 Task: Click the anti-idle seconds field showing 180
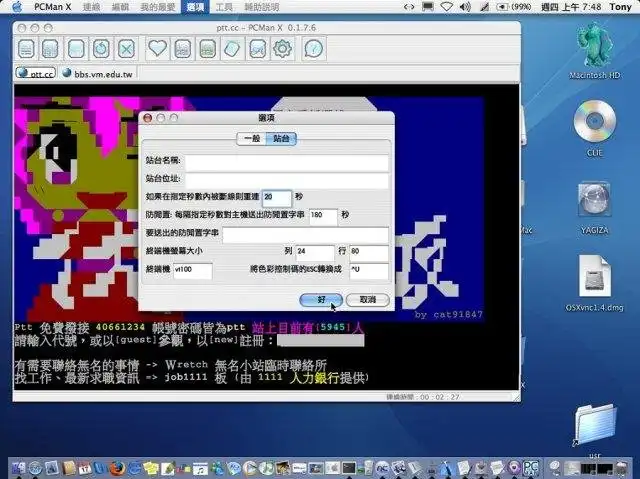pos(323,216)
